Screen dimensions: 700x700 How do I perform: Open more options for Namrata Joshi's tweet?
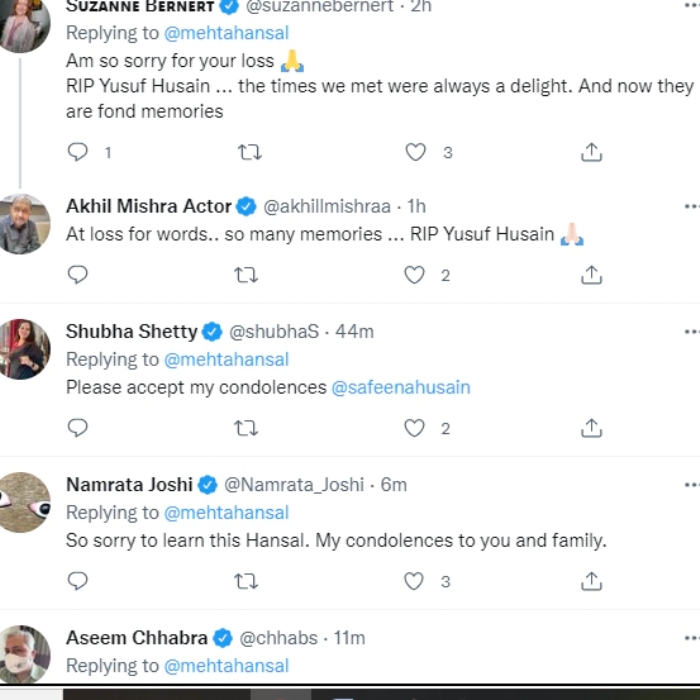click(691, 484)
